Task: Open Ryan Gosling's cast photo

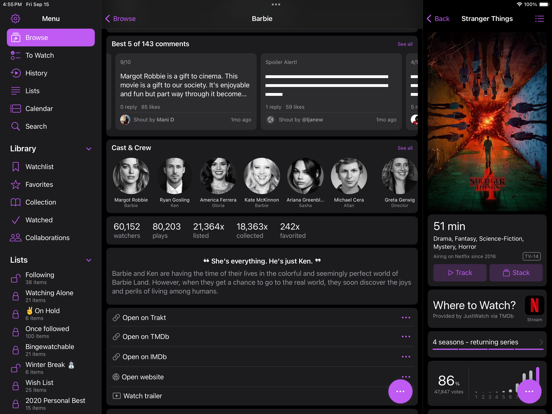Action: click(x=175, y=176)
